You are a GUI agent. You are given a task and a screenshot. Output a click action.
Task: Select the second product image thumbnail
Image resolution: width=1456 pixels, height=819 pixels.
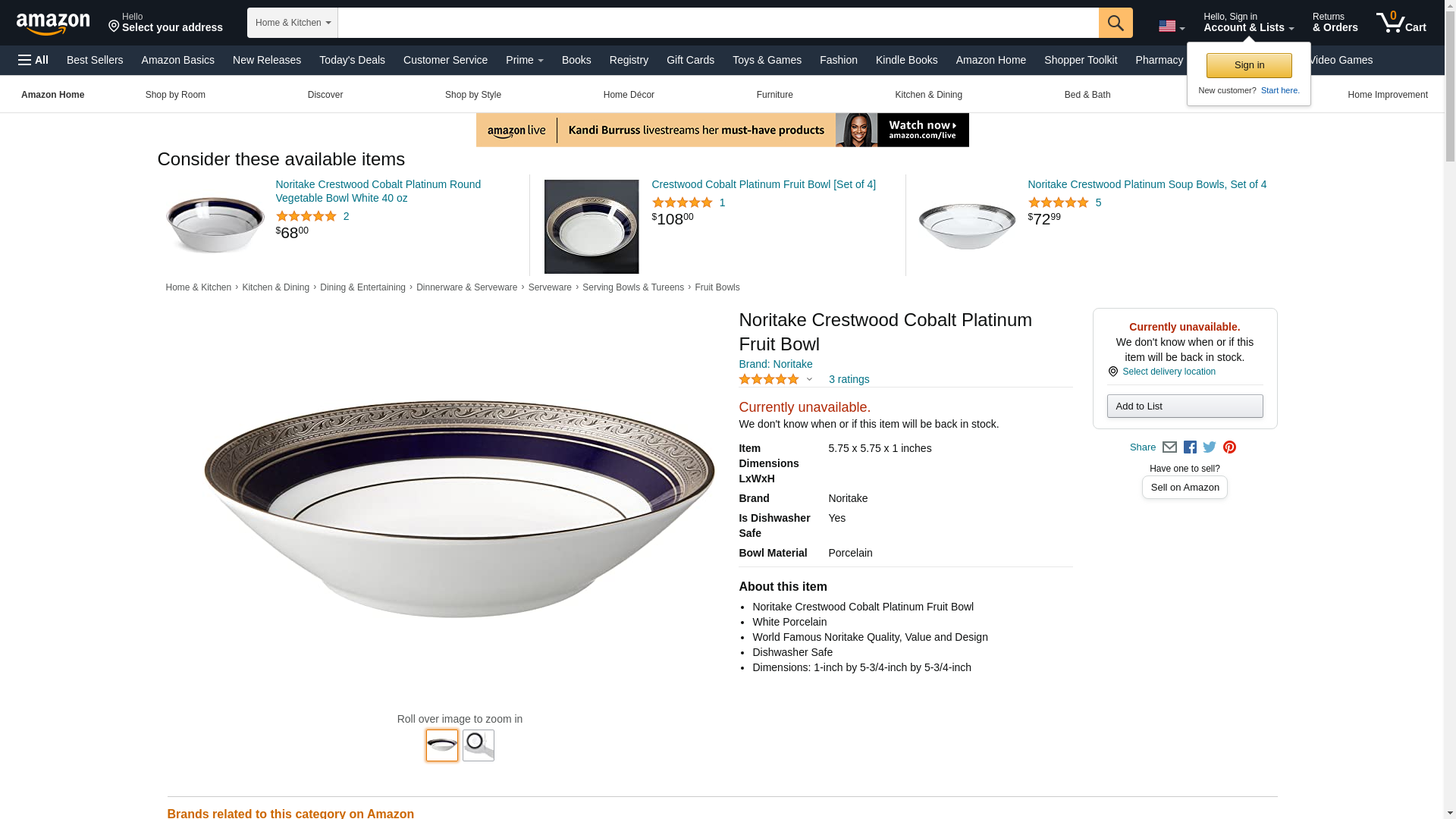coord(478,745)
